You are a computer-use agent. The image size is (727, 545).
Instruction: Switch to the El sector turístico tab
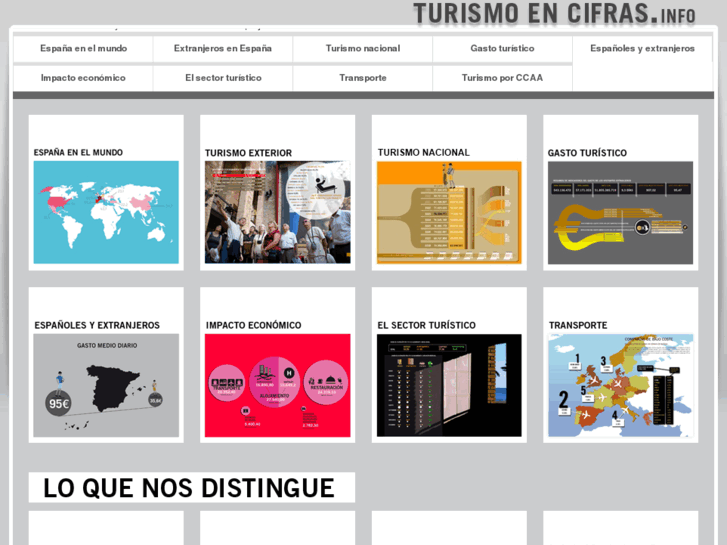(223, 78)
